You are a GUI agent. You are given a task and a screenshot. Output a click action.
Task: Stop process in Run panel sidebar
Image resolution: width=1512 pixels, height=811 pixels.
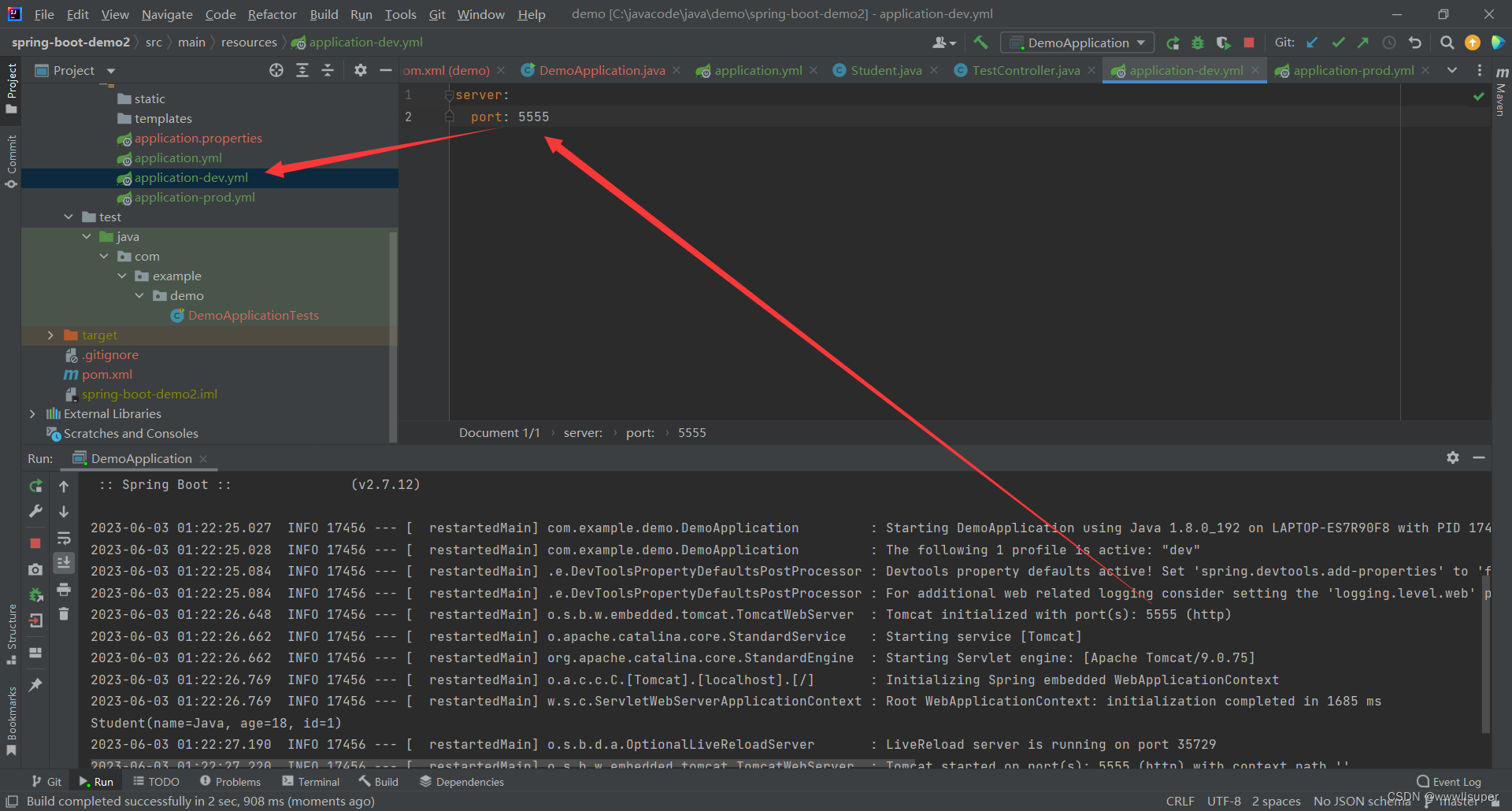(35, 543)
